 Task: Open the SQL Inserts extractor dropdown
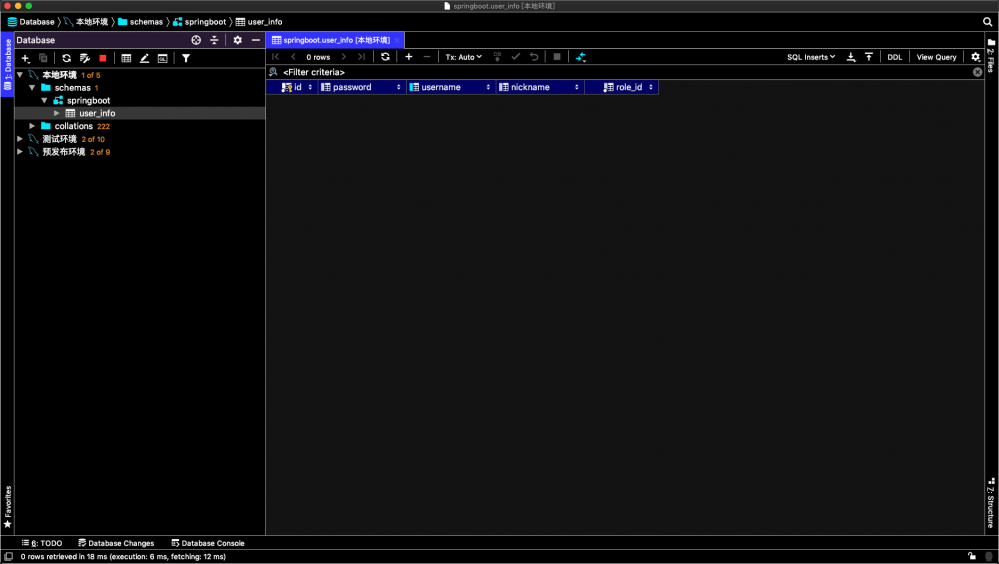[810, 57]
